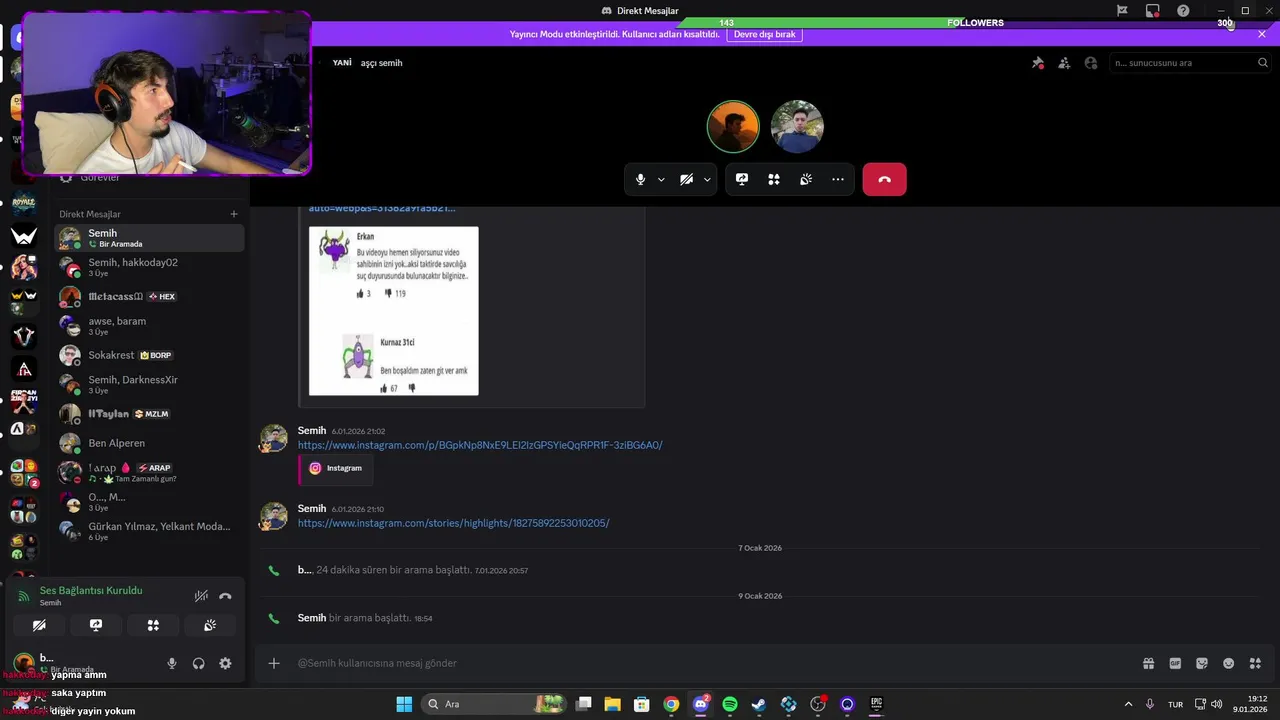Open sticker picker in message box

click(x=1202, y=663)
